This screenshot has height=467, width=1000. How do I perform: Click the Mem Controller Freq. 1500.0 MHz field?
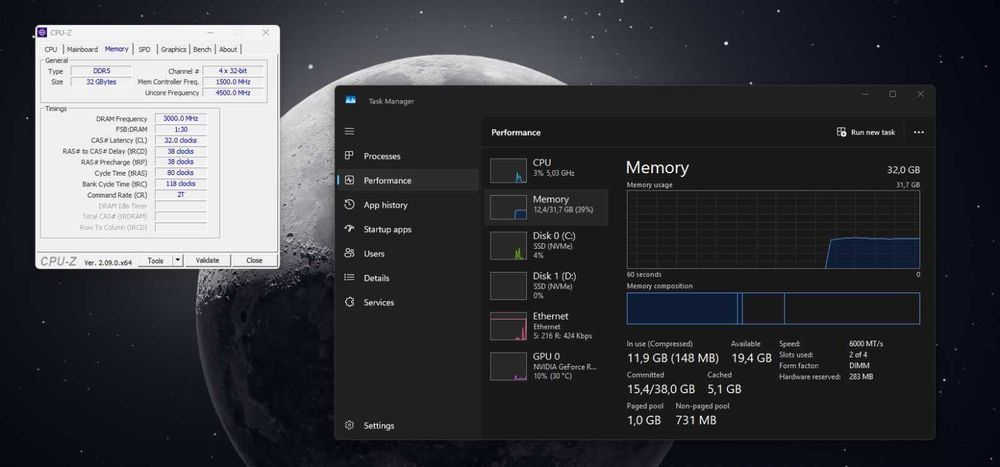tap(233, 82)
